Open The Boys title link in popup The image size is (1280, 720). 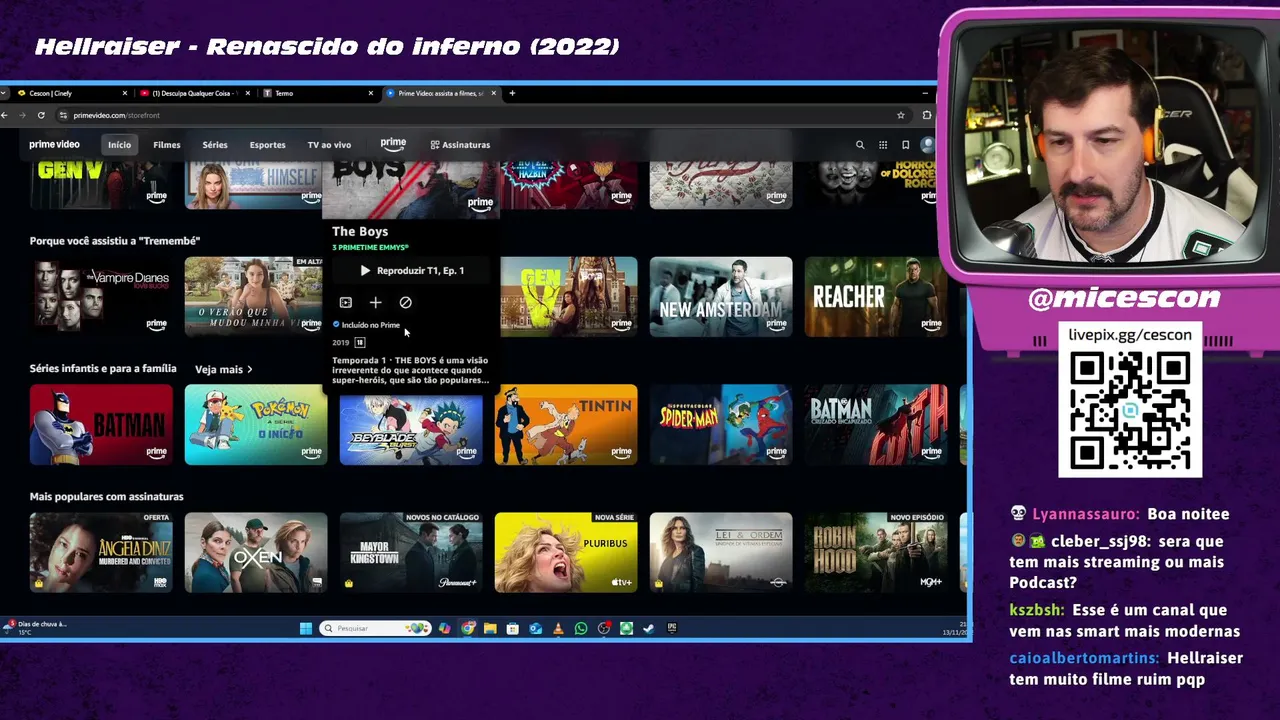360,231
